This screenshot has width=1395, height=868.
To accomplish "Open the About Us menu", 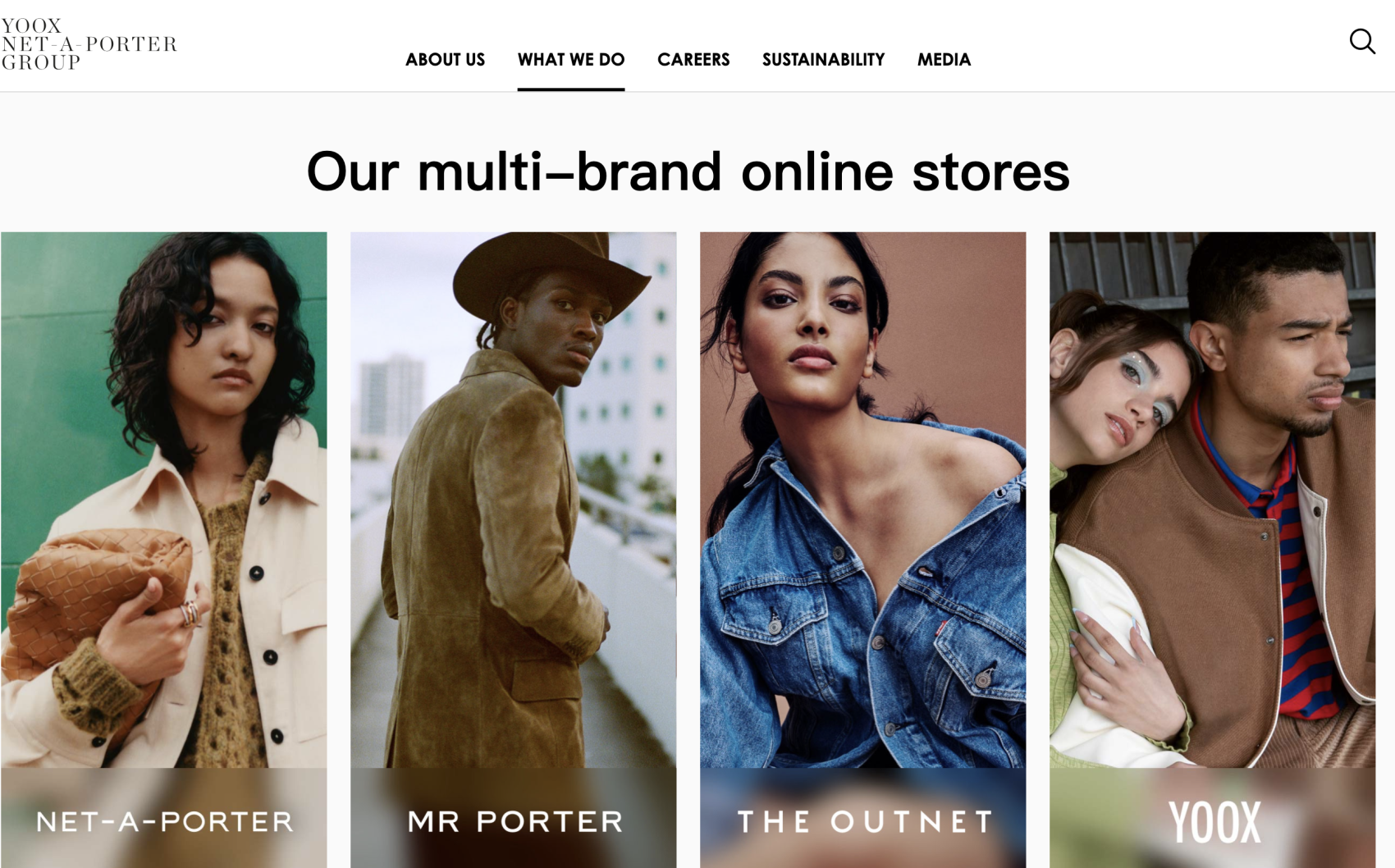I will point(445,60).
